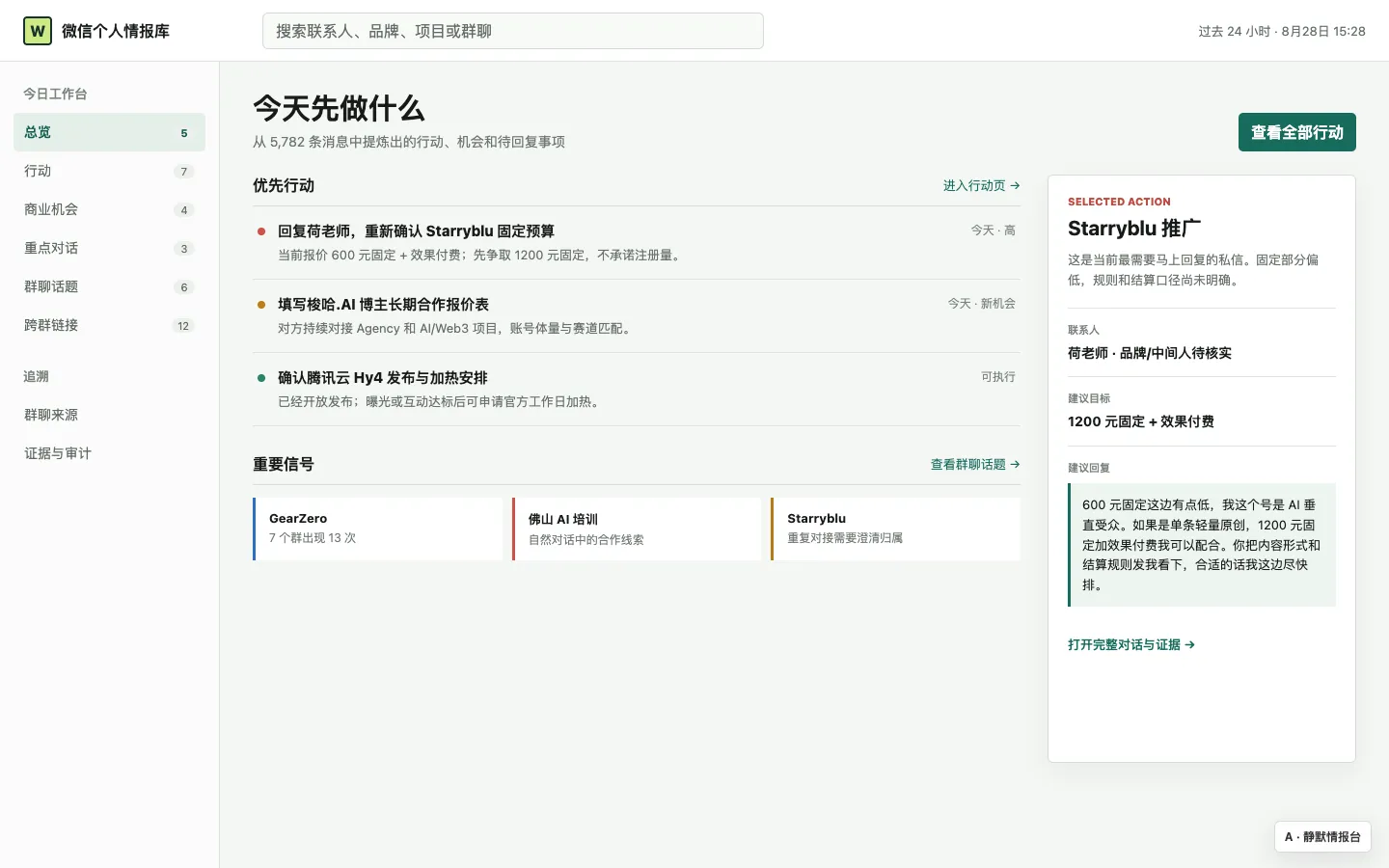Screen dimensions: 1389x868
Task: Click the red dot of 回复荷老师 action
Action: coord(261,231)
